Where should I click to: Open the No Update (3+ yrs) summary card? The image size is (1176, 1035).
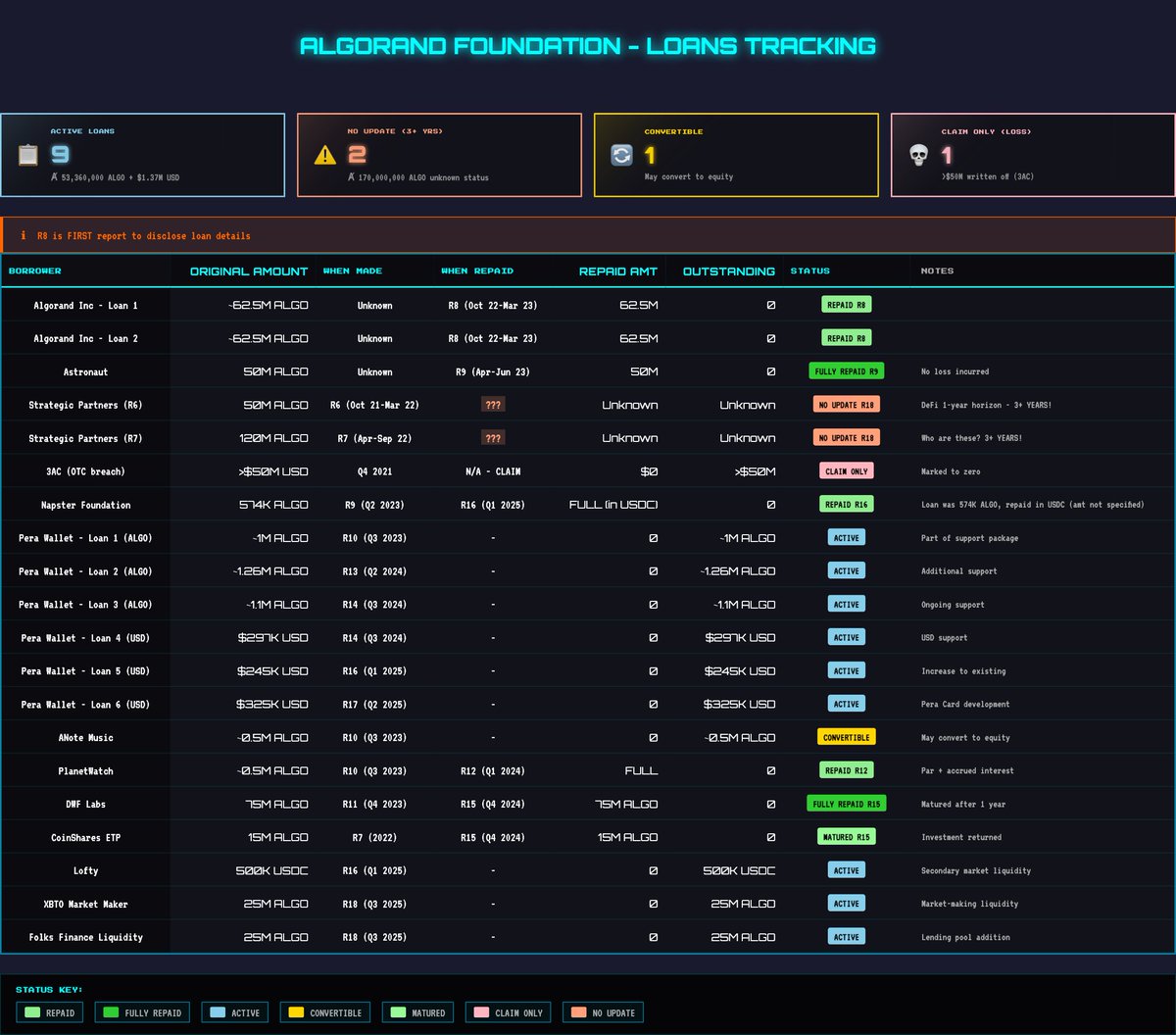point(439,155)
